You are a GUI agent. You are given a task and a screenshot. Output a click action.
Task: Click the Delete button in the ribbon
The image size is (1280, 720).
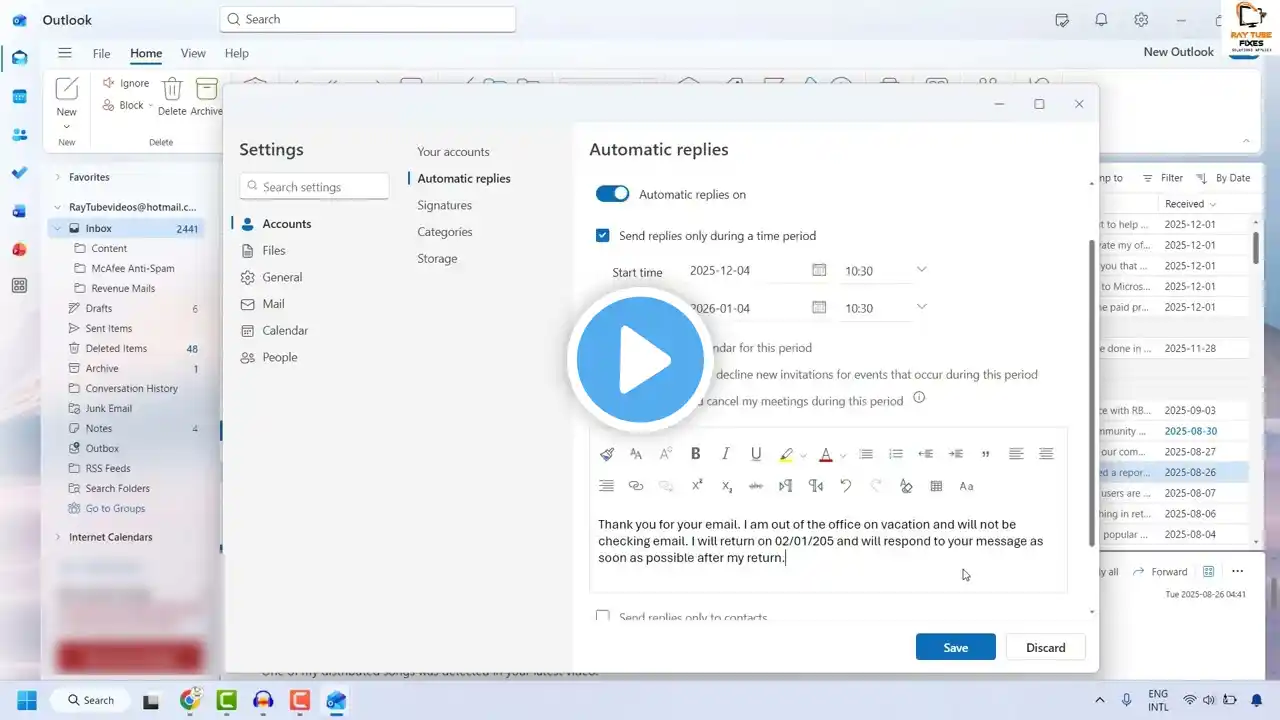click(x=172, y=97)
